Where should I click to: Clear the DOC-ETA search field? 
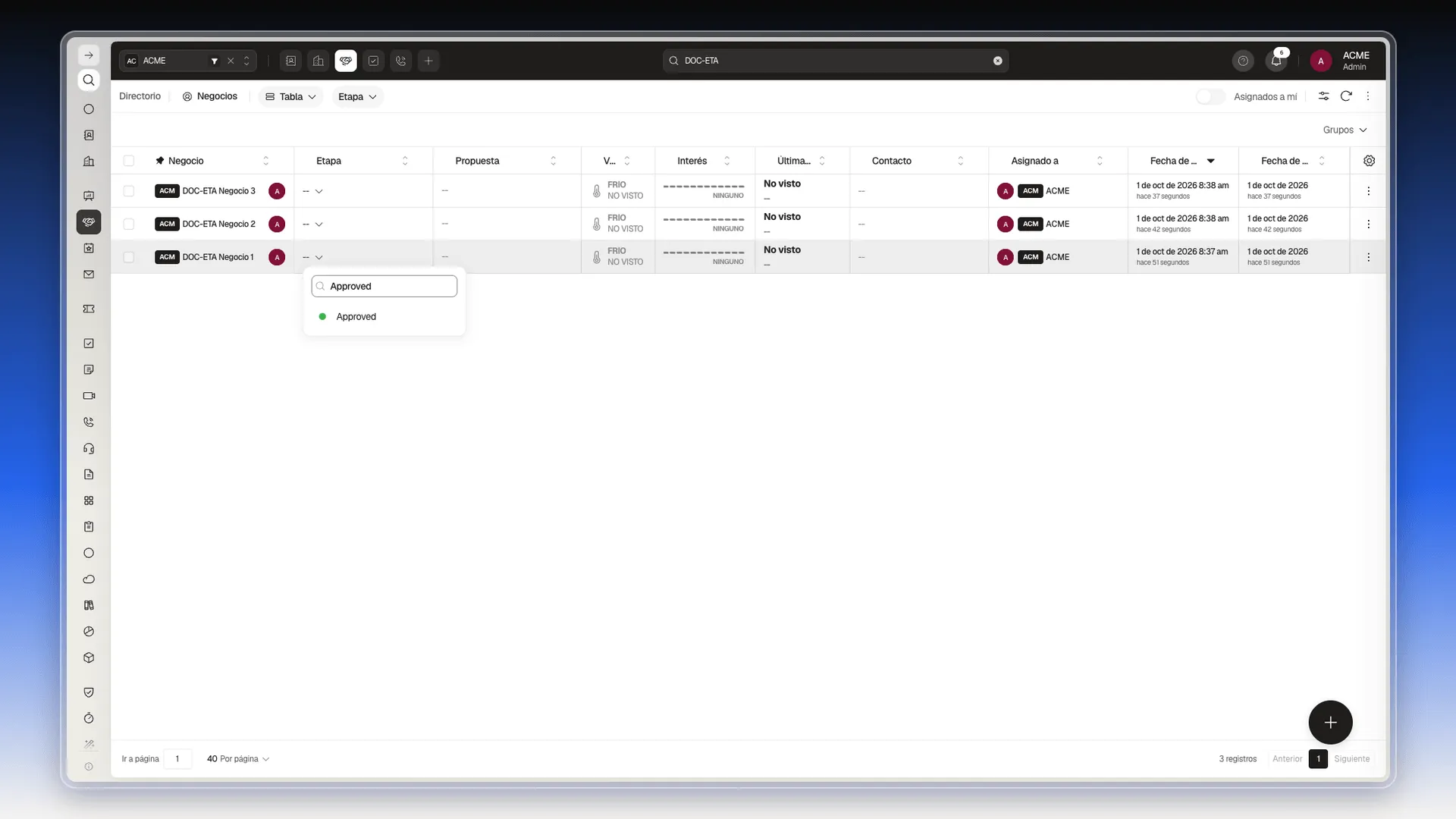point(997,61)
